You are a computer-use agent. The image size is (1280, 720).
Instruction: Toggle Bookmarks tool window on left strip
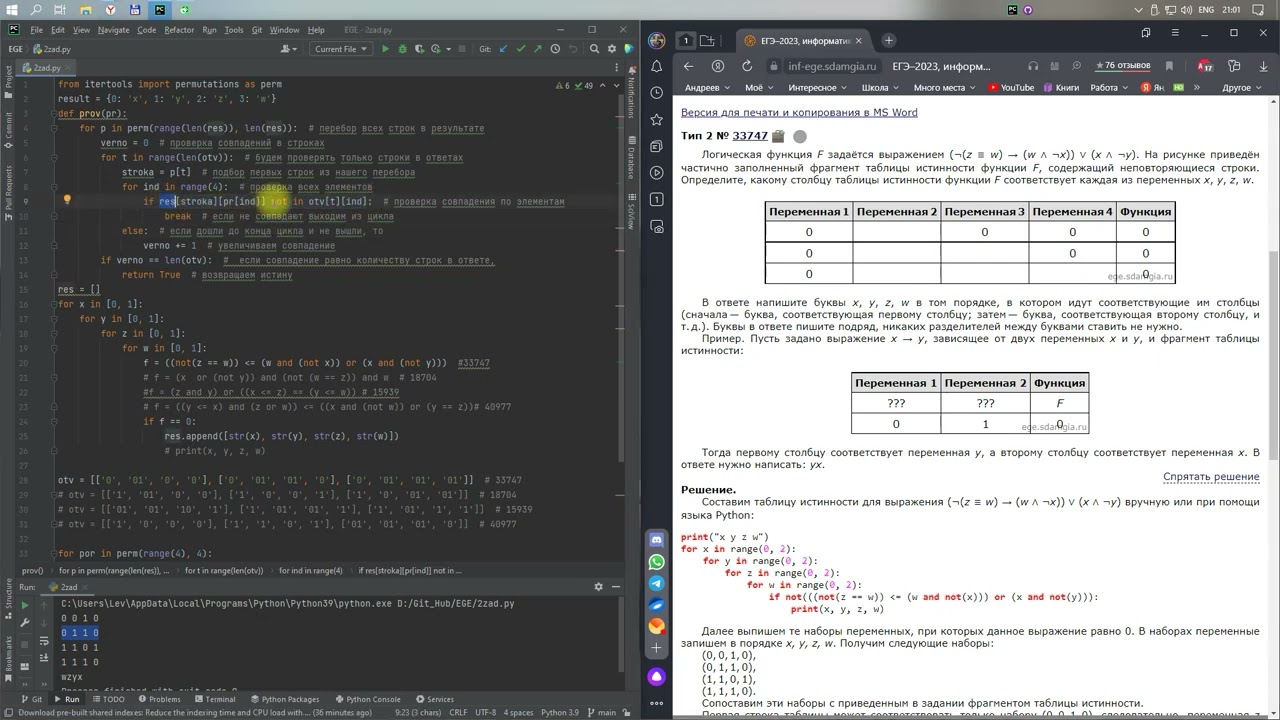coord(9,661)
